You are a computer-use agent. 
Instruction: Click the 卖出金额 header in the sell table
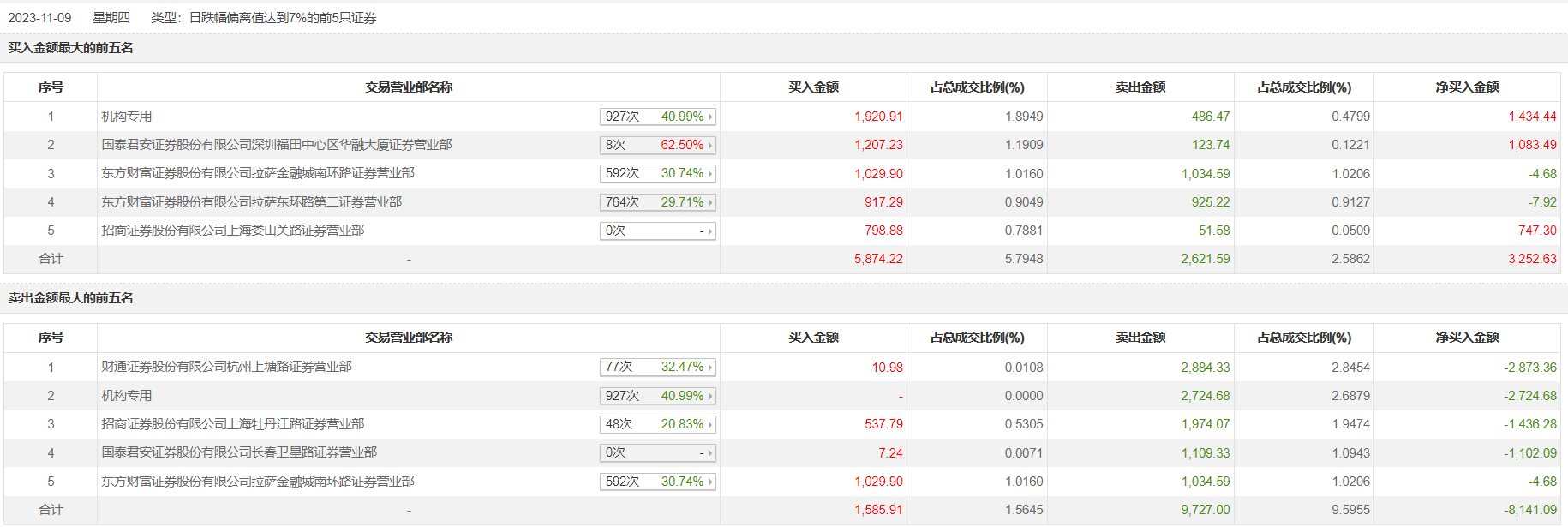click(1140, 338)
